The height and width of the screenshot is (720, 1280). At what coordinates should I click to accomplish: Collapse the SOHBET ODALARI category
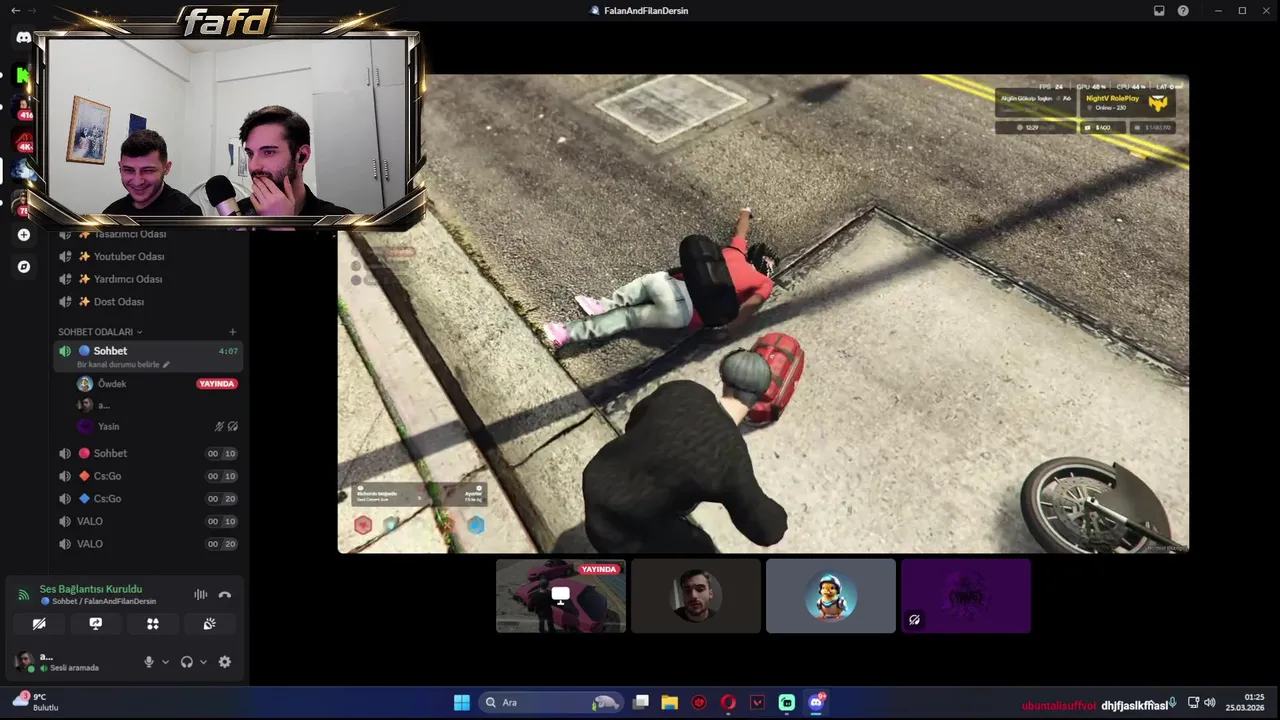click(100, 332)
